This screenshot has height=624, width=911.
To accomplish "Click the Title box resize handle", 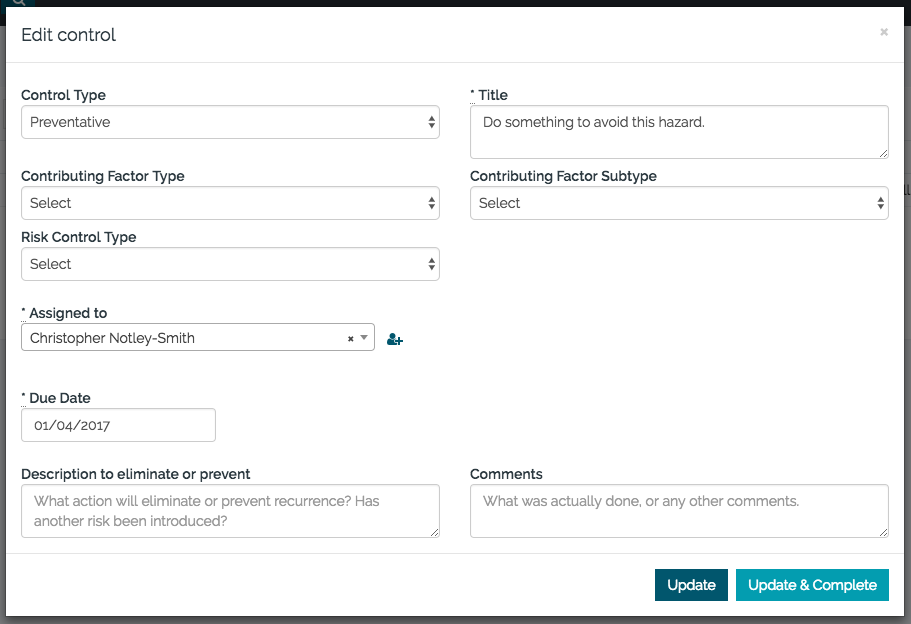I will point(883,153).
